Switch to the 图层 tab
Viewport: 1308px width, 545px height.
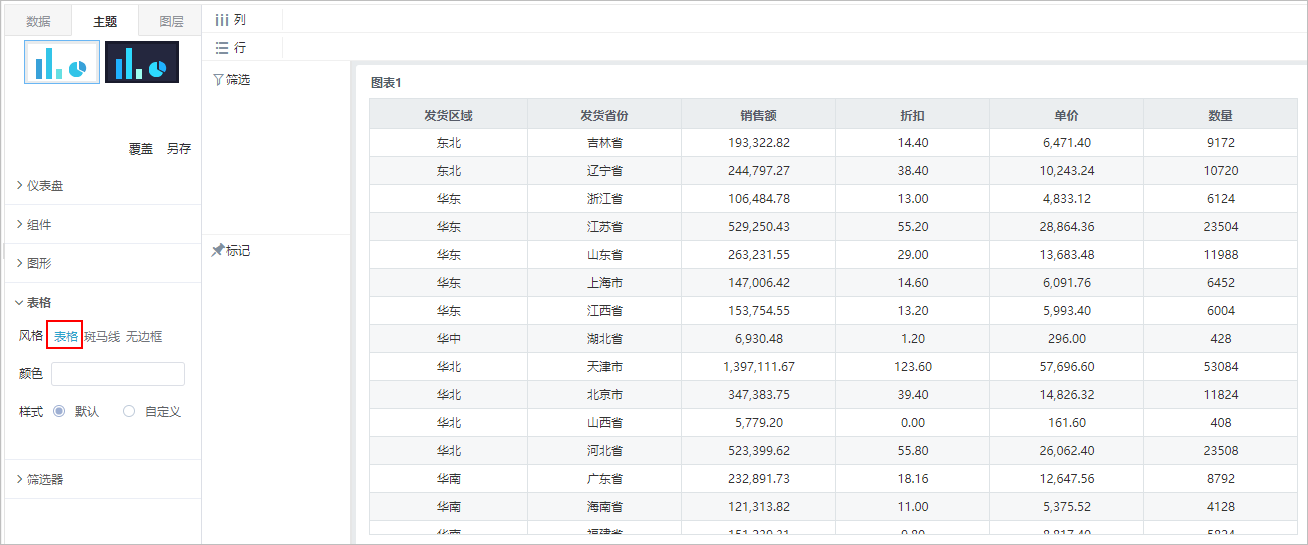172,21
